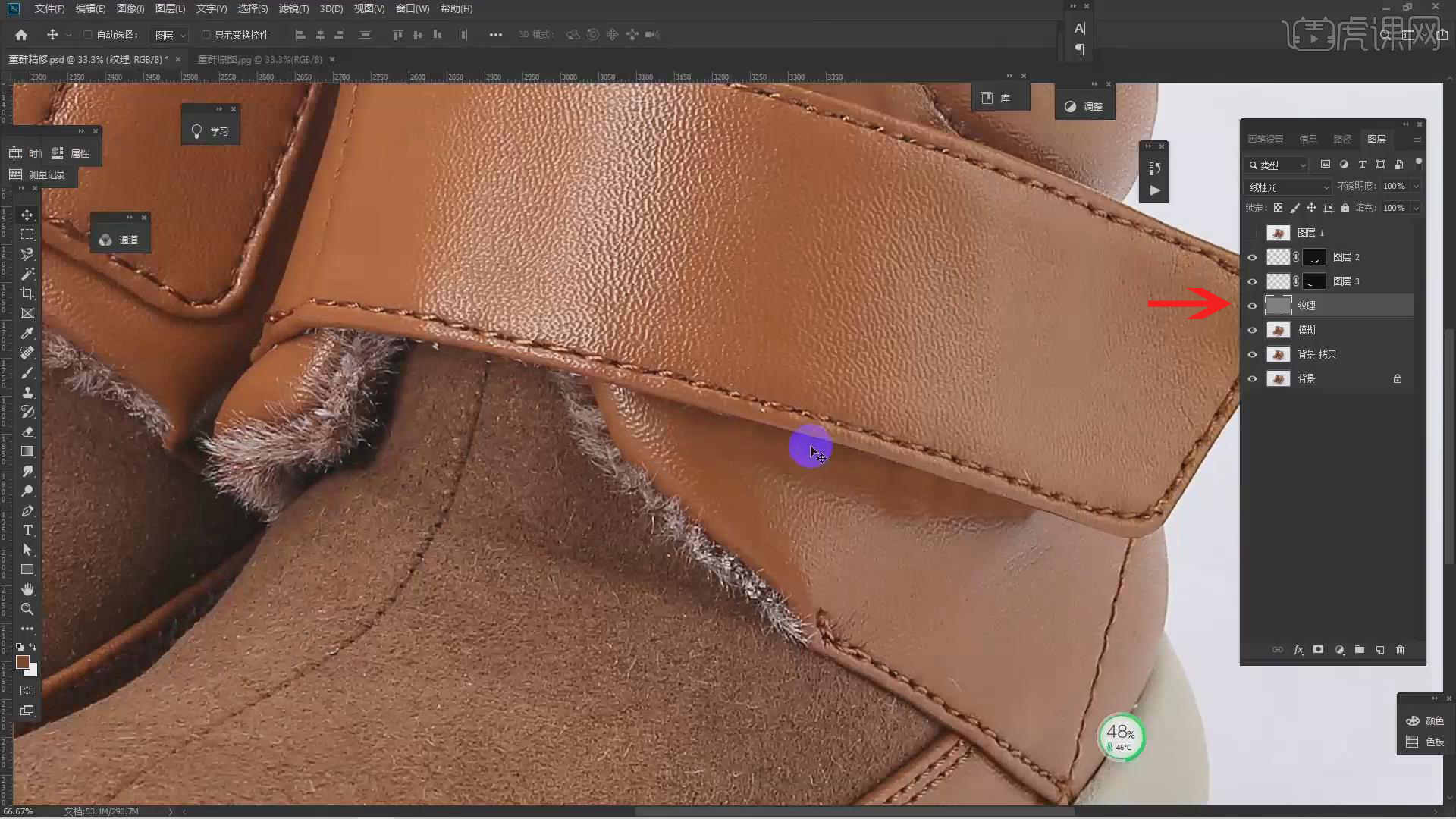Select the Brush tool
1456x819 pixels.
coord(27,372)
